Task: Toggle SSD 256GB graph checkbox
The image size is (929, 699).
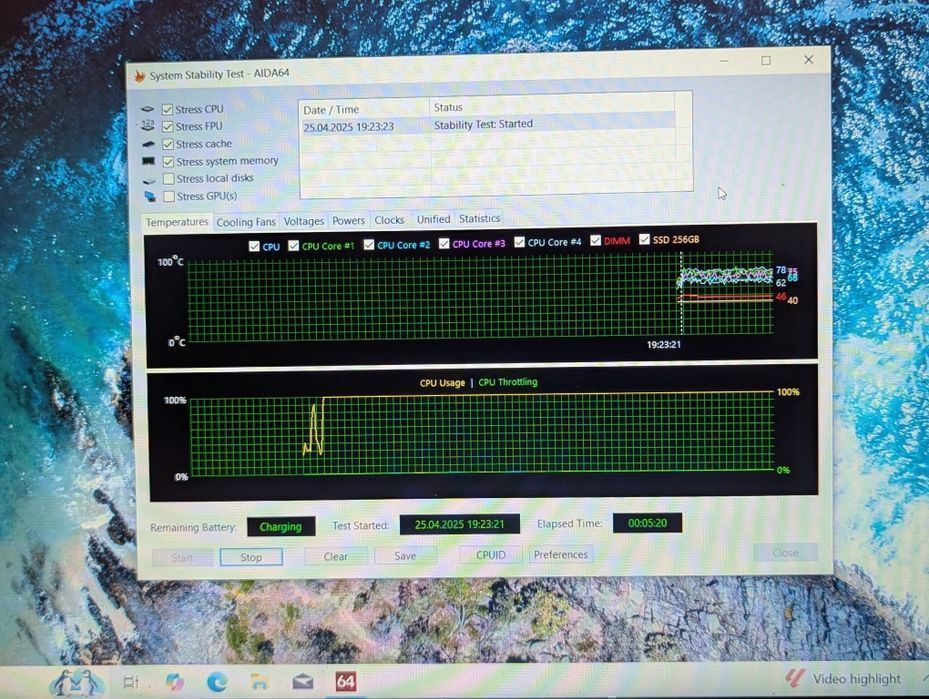Action: (x=645, y=239)
